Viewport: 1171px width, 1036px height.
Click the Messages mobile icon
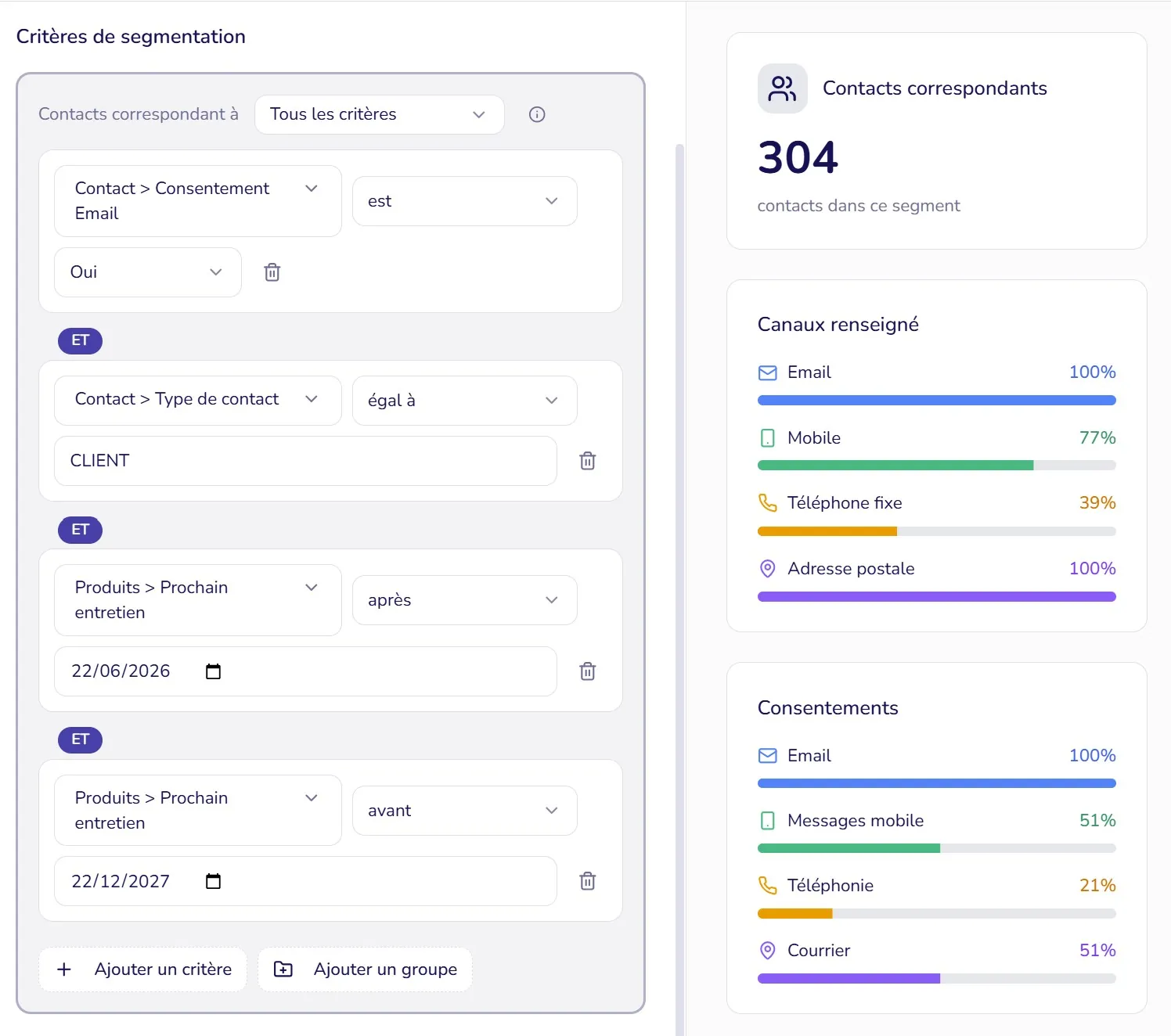pyautogui.click(x=768, y=821)
